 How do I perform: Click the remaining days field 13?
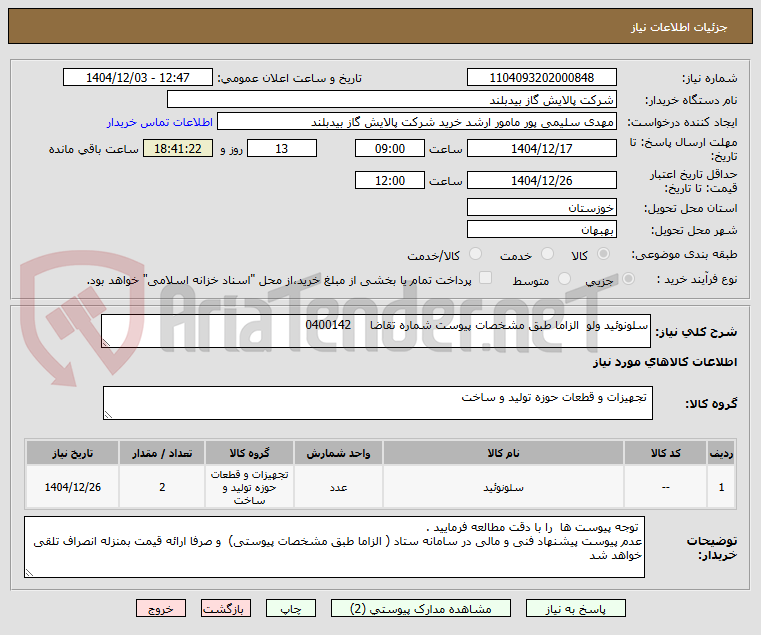click(282, 148)
